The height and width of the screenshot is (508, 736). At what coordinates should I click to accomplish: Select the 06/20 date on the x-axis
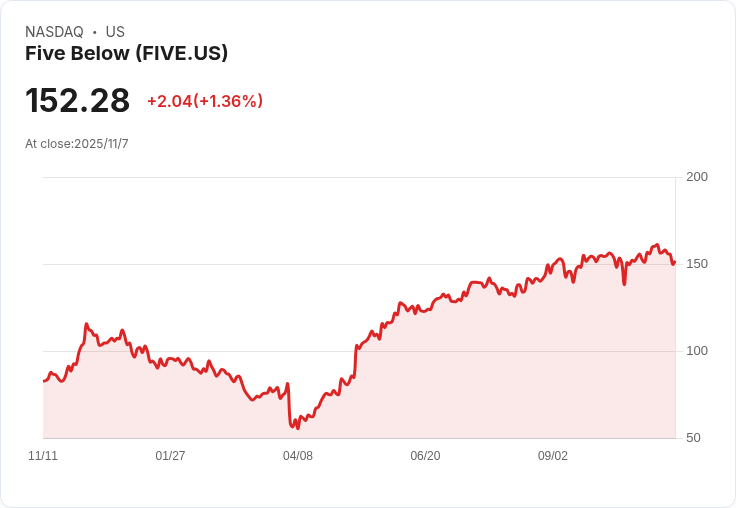[425, 456]
